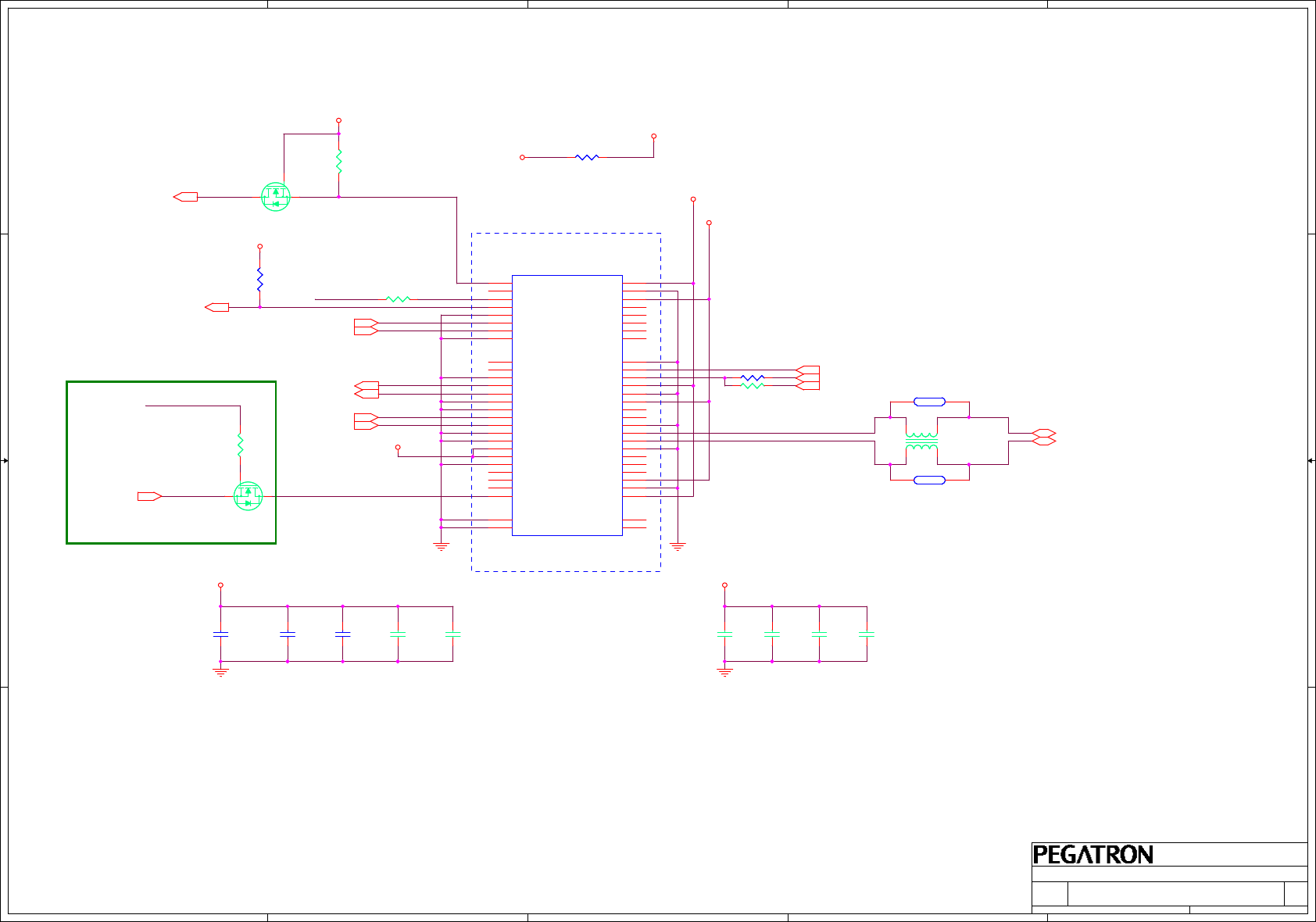
Task: Select the red input port inside green box
Action: [150, 496]
